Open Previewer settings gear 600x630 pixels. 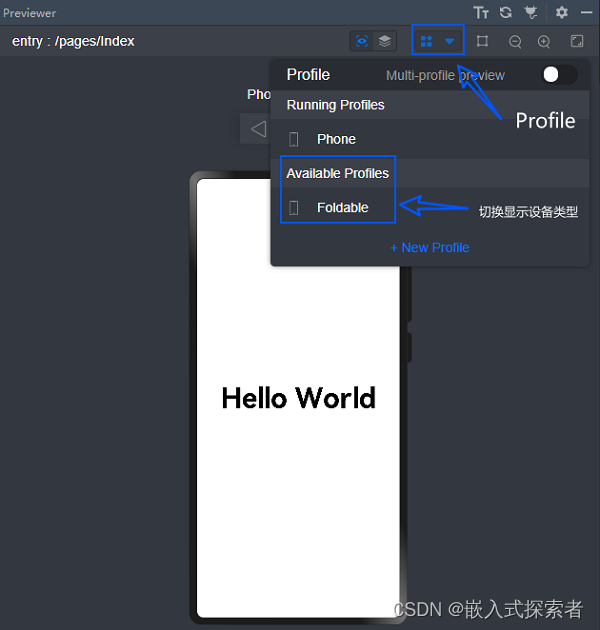point(561,12)
